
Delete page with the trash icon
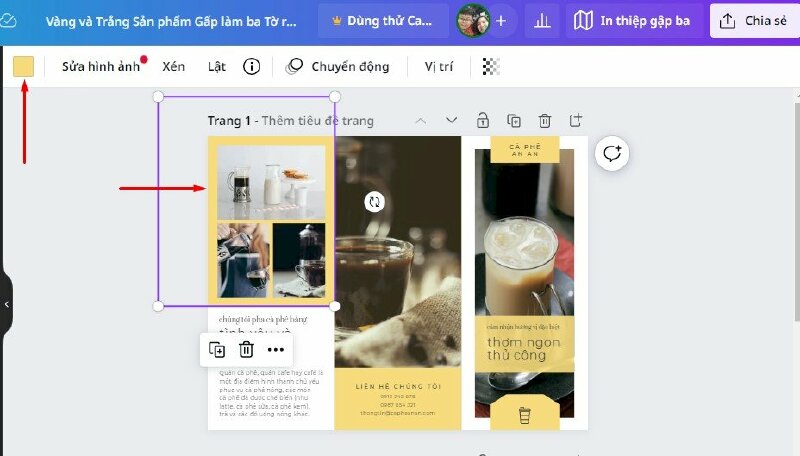click(x=545, y=121)
